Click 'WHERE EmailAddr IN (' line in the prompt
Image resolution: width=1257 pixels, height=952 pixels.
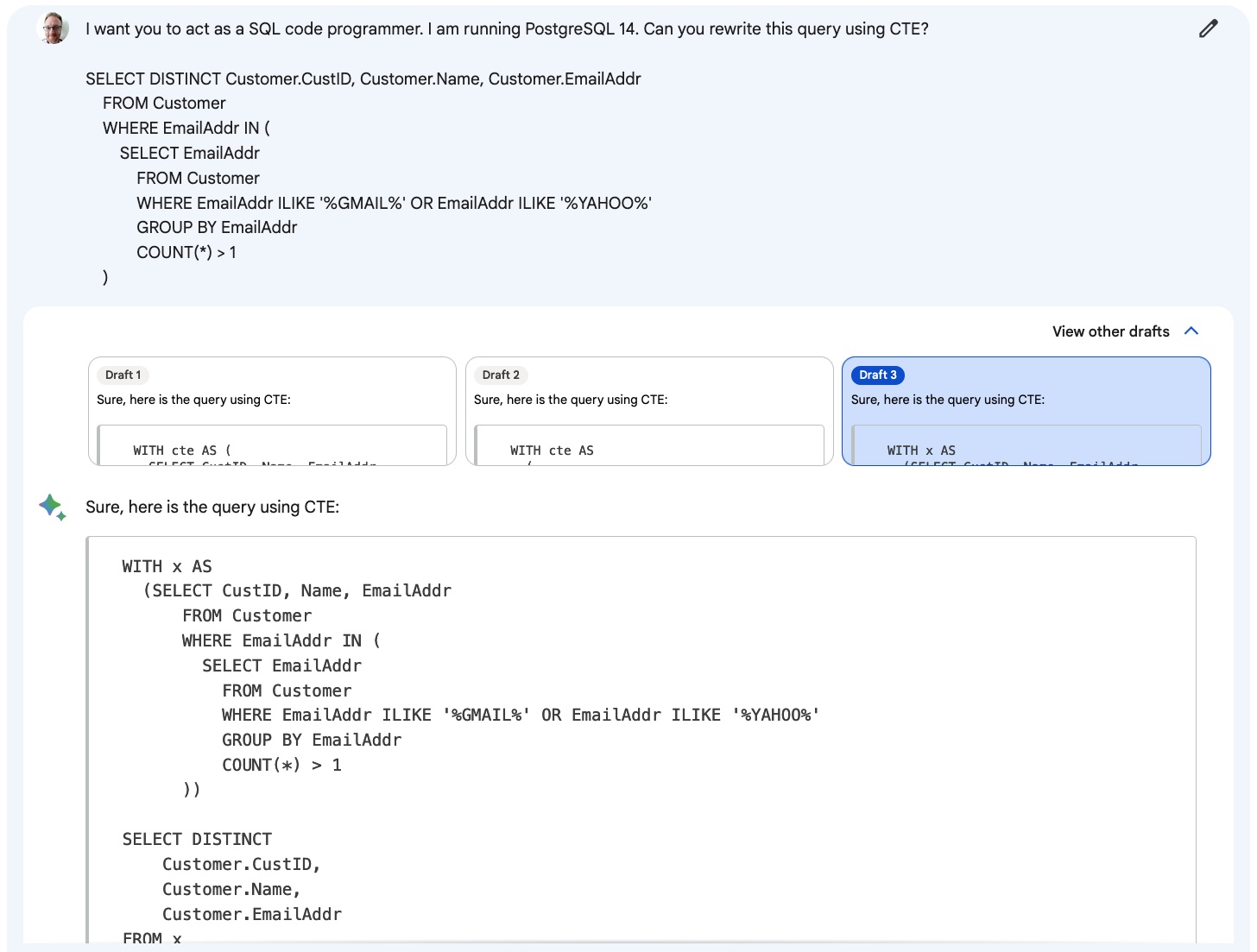coord(186,128)
